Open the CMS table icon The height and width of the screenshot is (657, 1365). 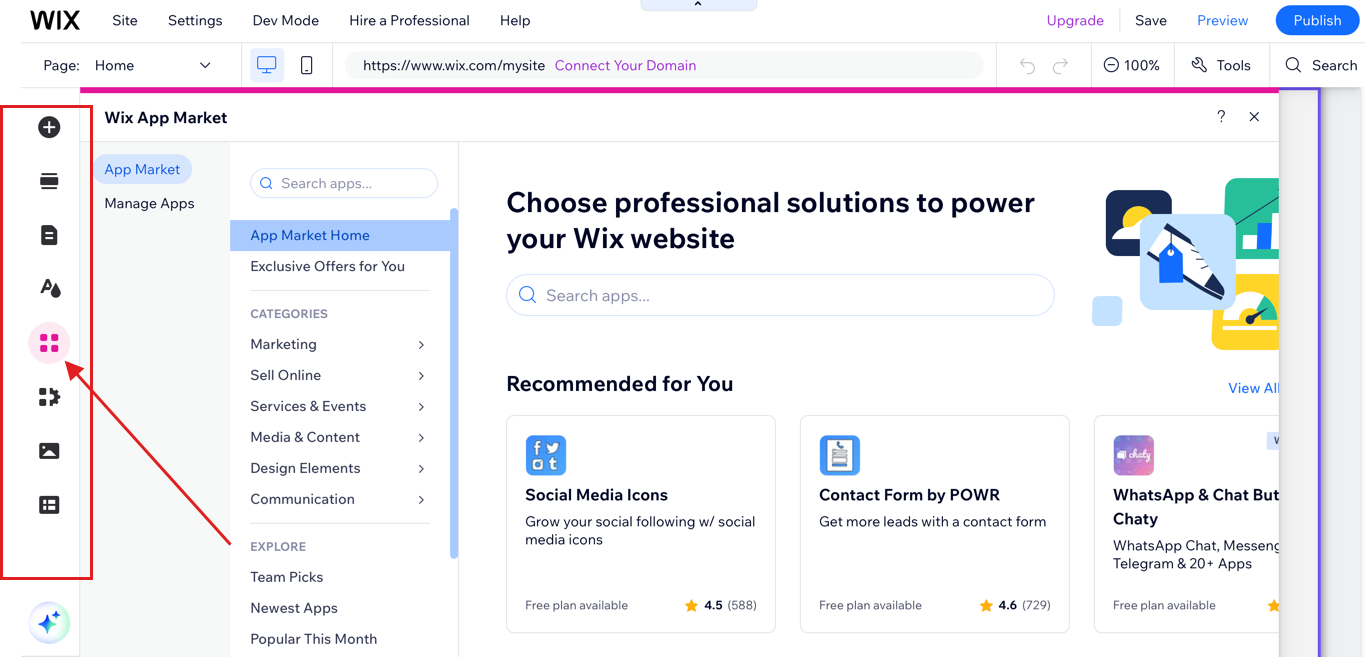(x=49, y=505)
